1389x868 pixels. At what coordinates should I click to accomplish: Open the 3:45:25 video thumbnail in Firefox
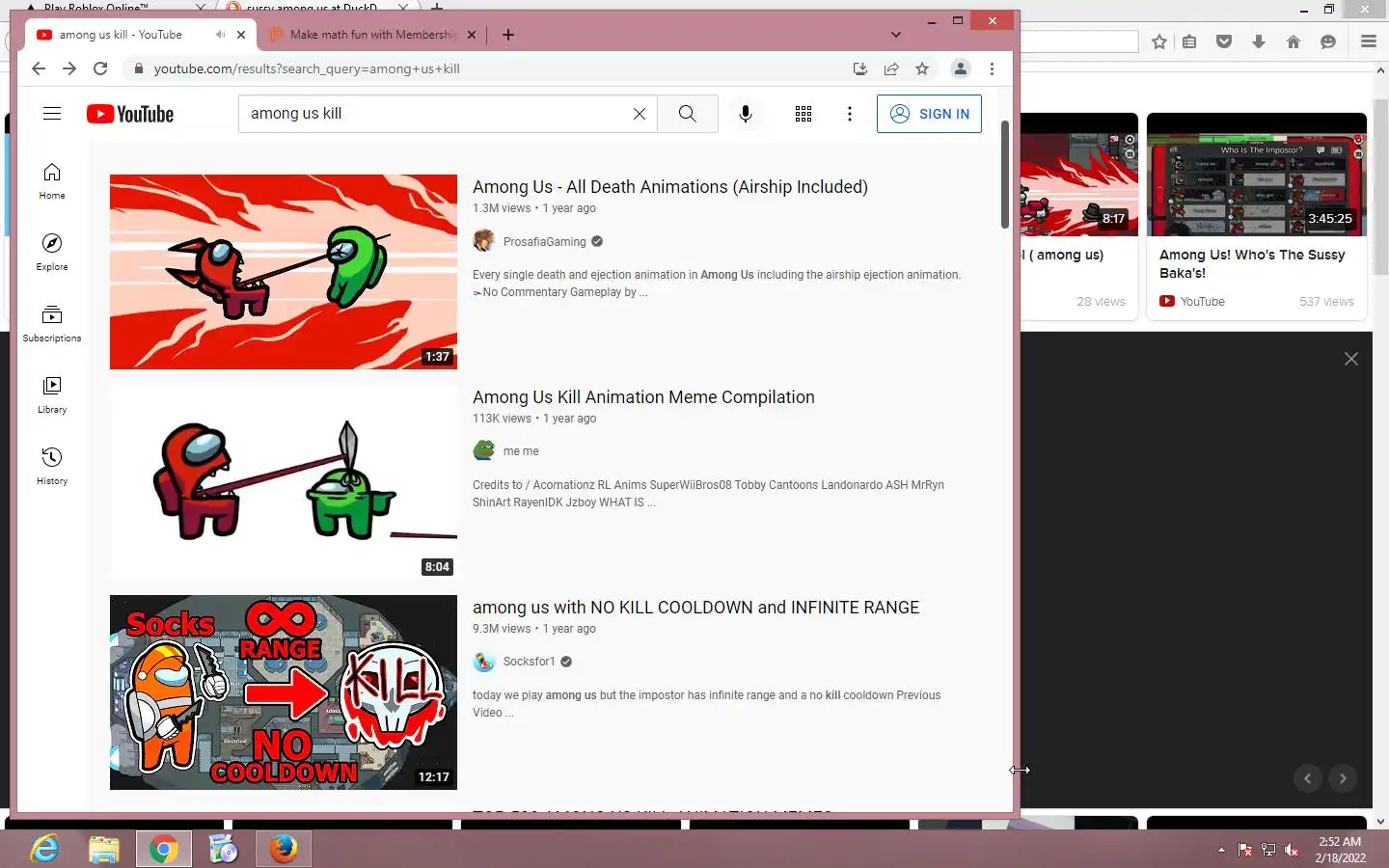tap(1257, 175)
